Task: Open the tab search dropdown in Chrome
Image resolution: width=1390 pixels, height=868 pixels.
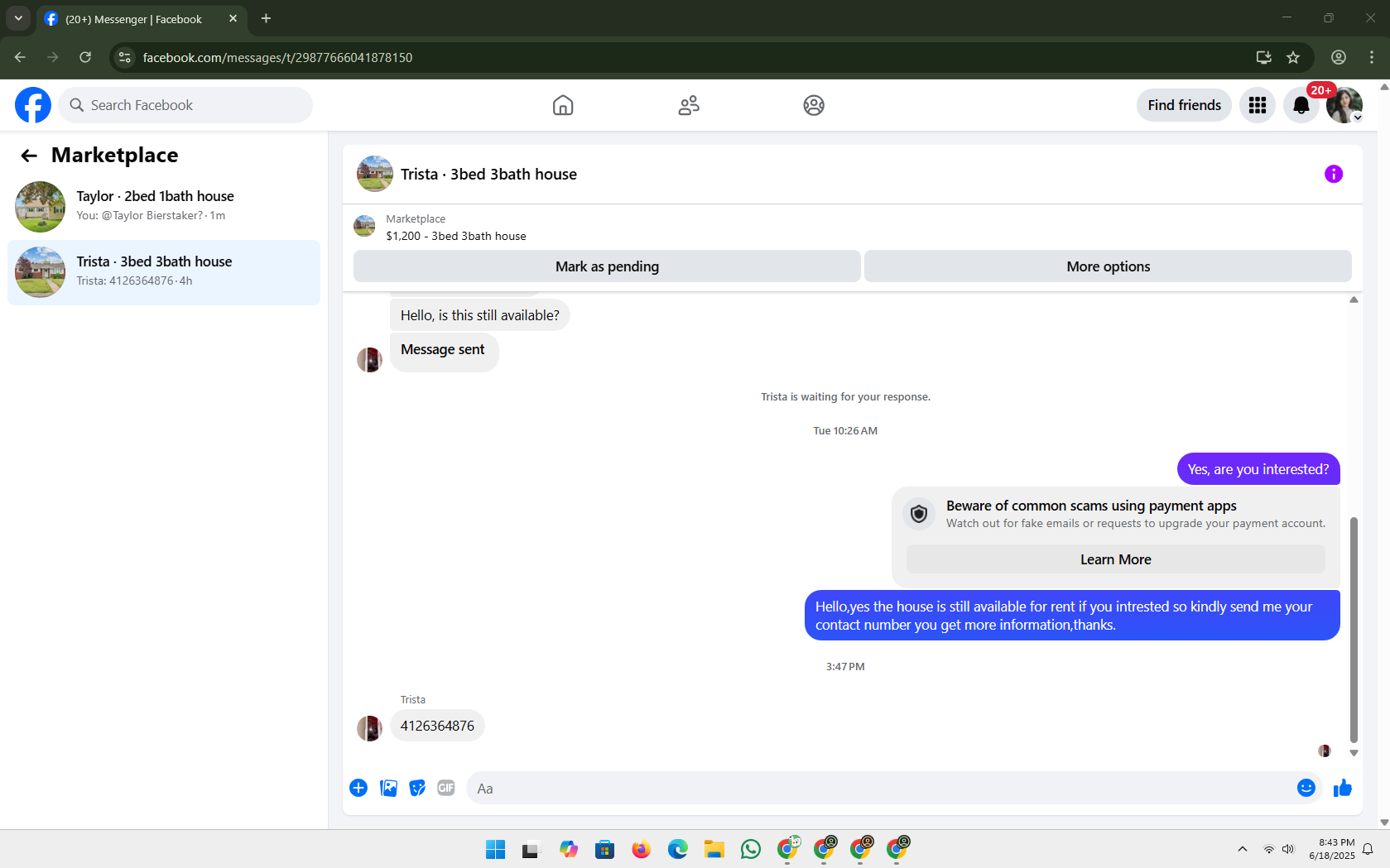Action: point(18,18)
